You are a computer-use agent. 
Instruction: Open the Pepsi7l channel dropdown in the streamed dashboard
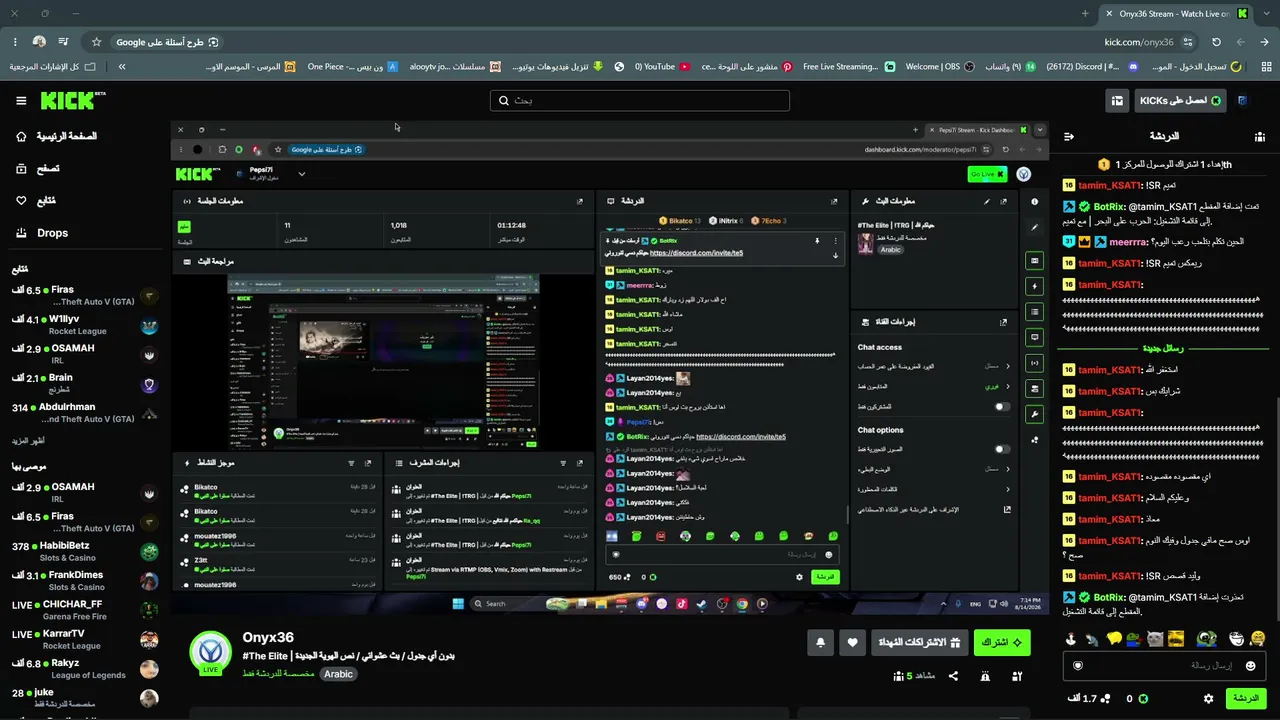click(x=301, y=174)
